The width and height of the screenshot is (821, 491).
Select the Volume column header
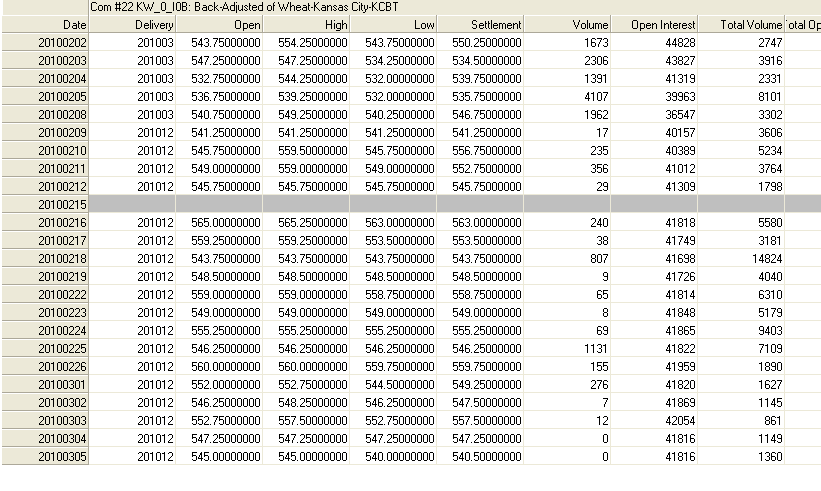click(x=567, y=23)
